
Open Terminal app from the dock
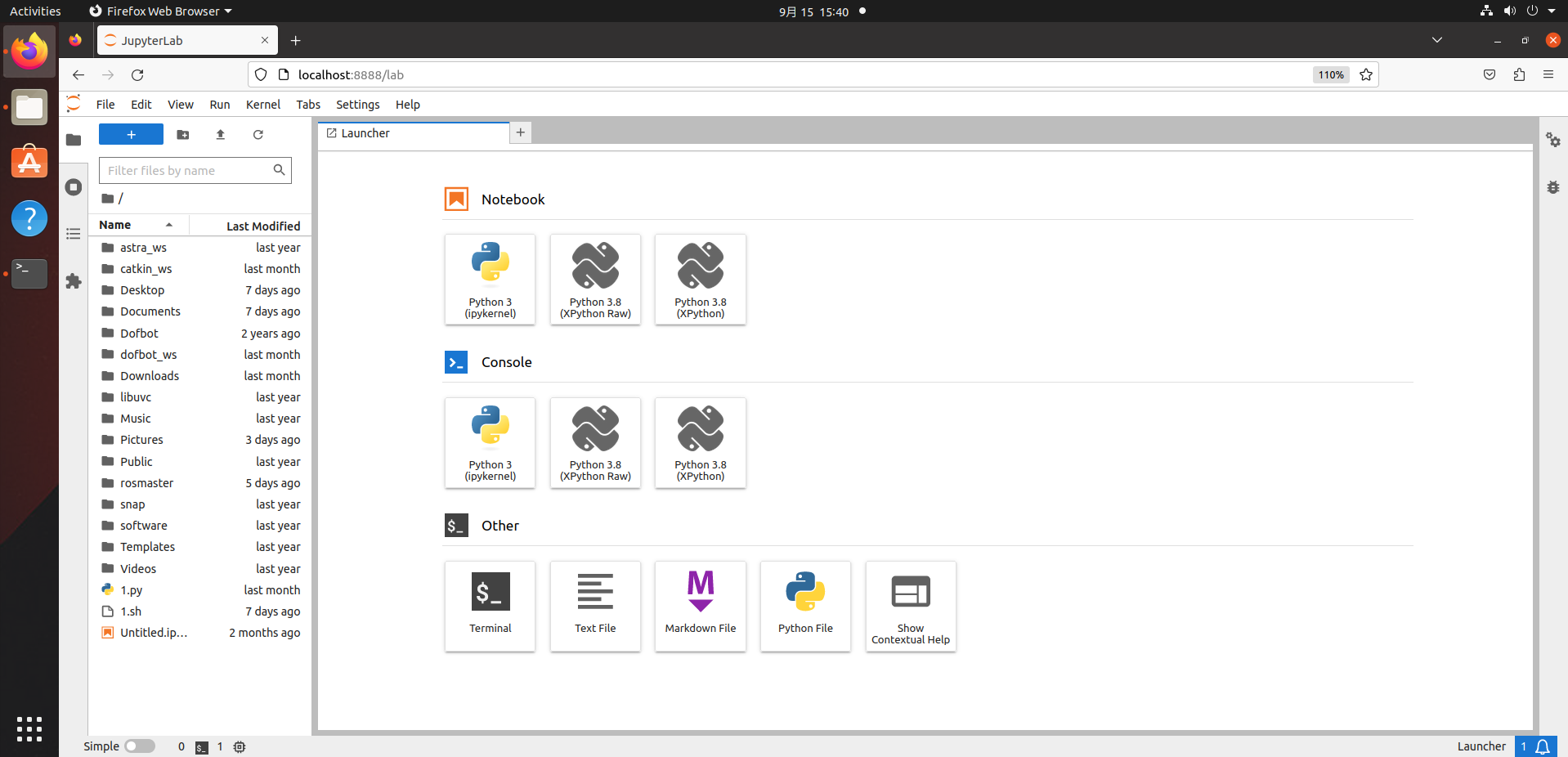click(29, 274)
